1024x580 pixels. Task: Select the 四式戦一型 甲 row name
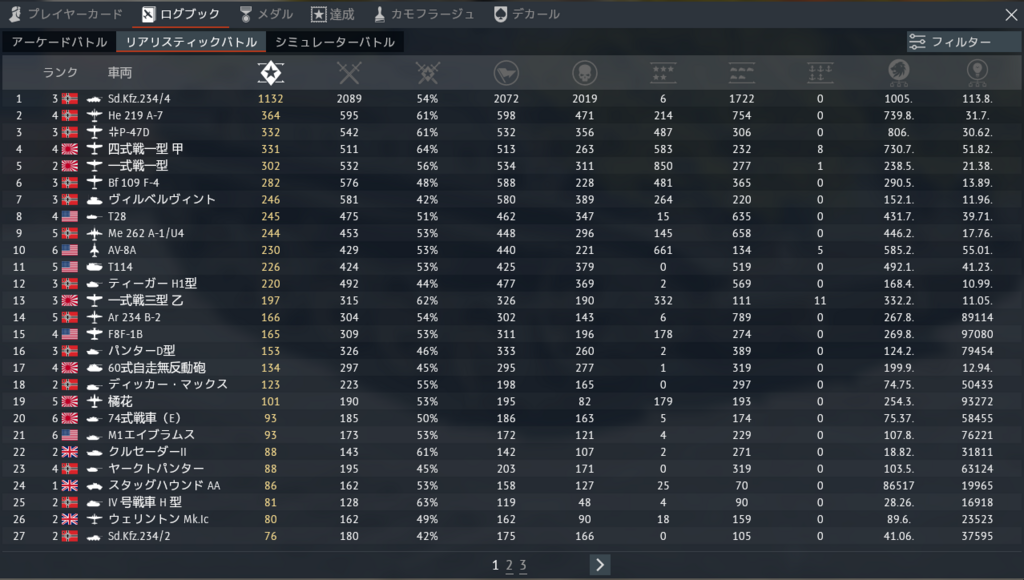pos(146,149)
